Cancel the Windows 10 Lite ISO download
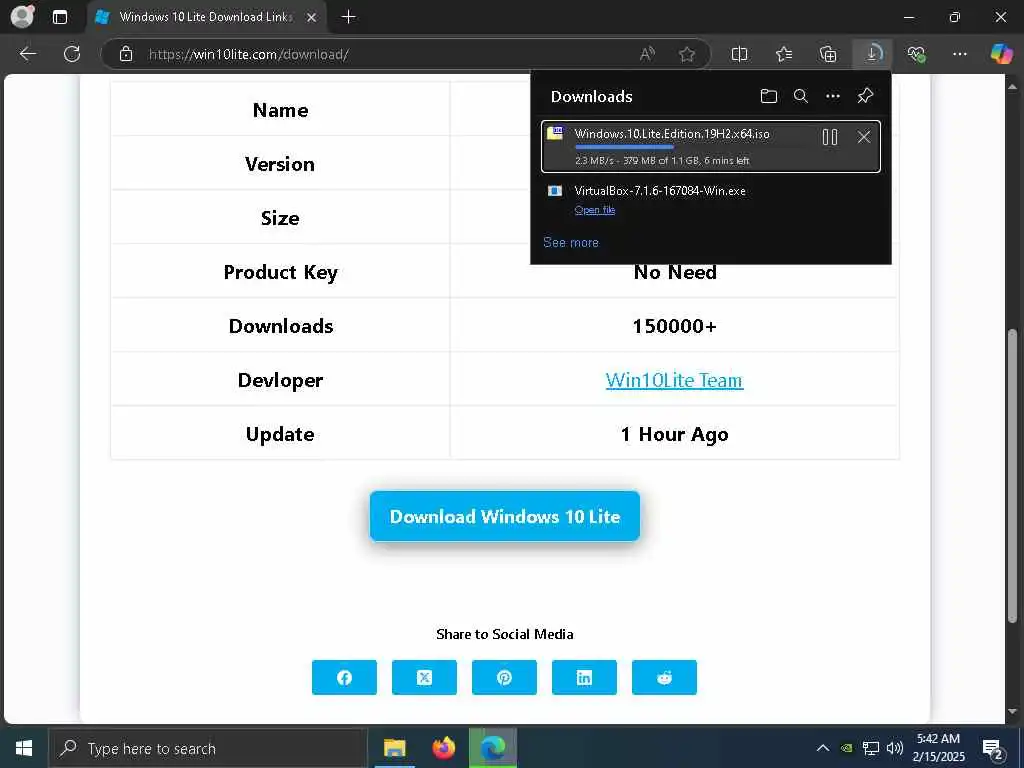Viewport: 1024px width, 768px height. [x=863, y=137]
